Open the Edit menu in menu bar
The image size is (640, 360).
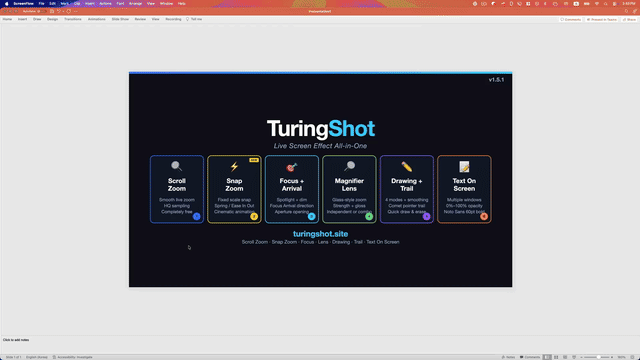(x=52, y=4)
